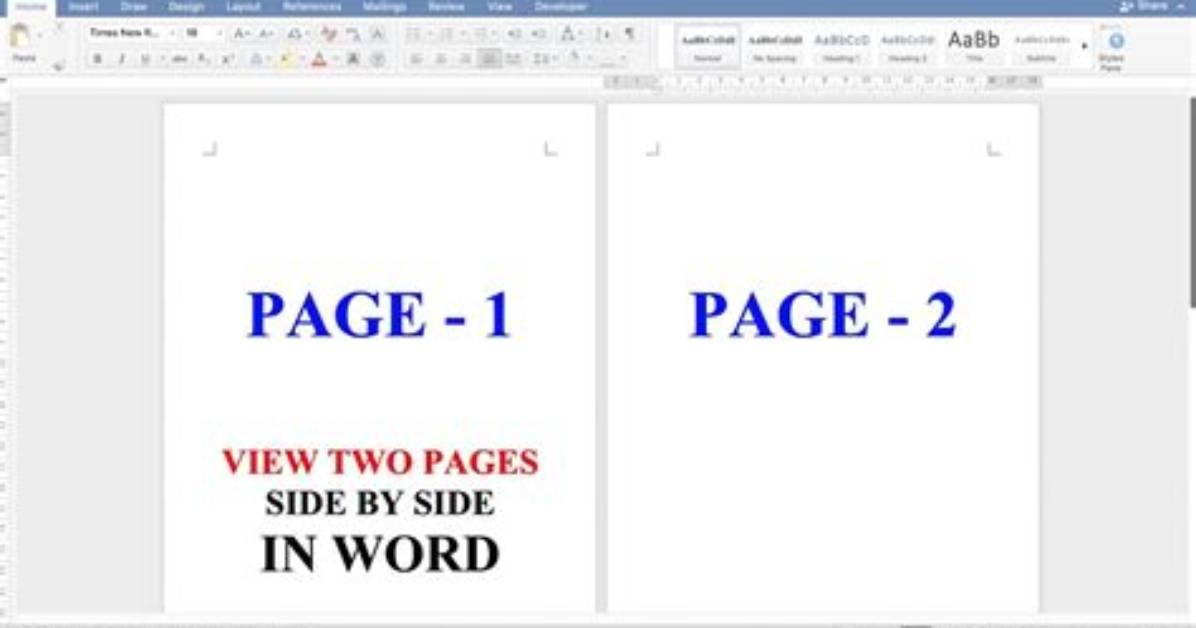Apply the Heading 1 style
The width and height of the screenshot is (1196, 628).
(841, 47)
